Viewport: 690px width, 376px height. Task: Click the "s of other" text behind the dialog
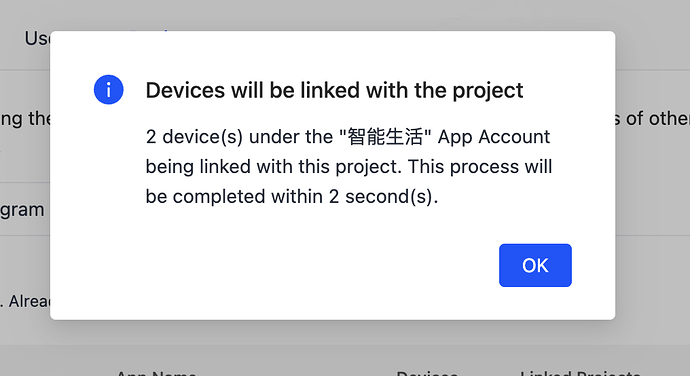coord(653,118)
